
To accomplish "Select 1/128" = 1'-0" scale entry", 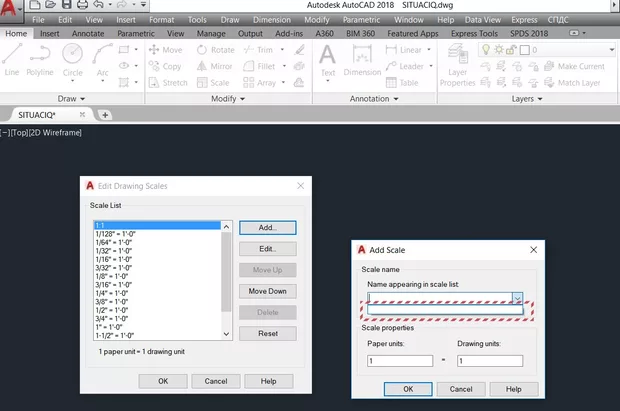I will [157, 234].
